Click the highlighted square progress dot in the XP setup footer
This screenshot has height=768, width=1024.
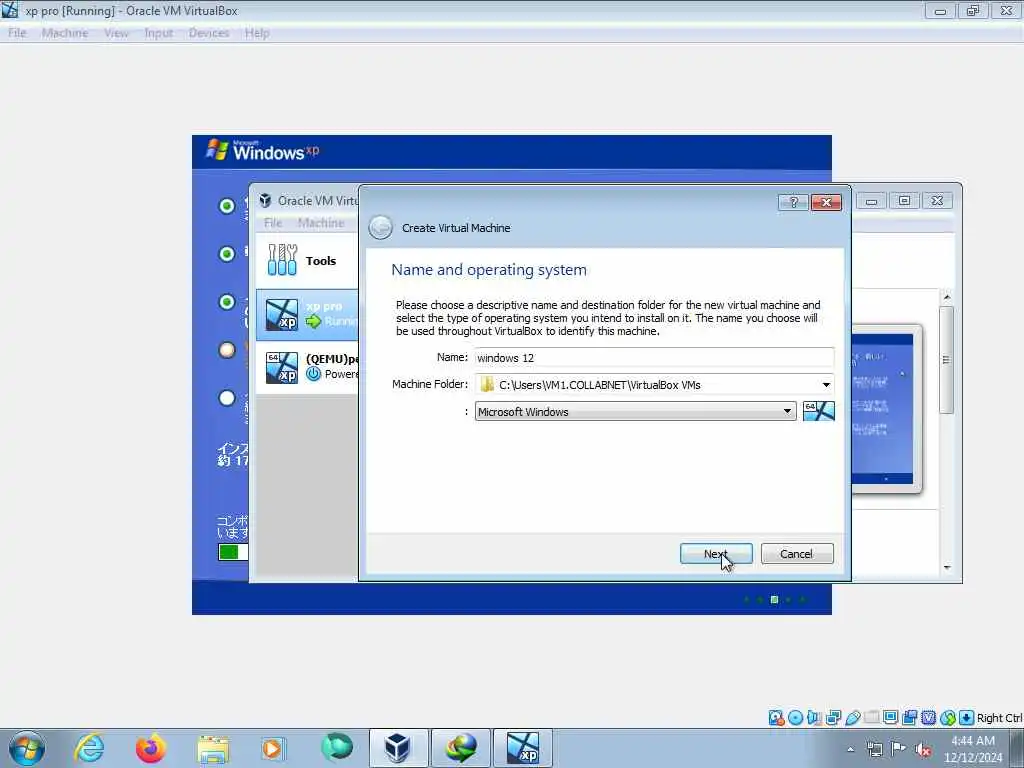775,600
